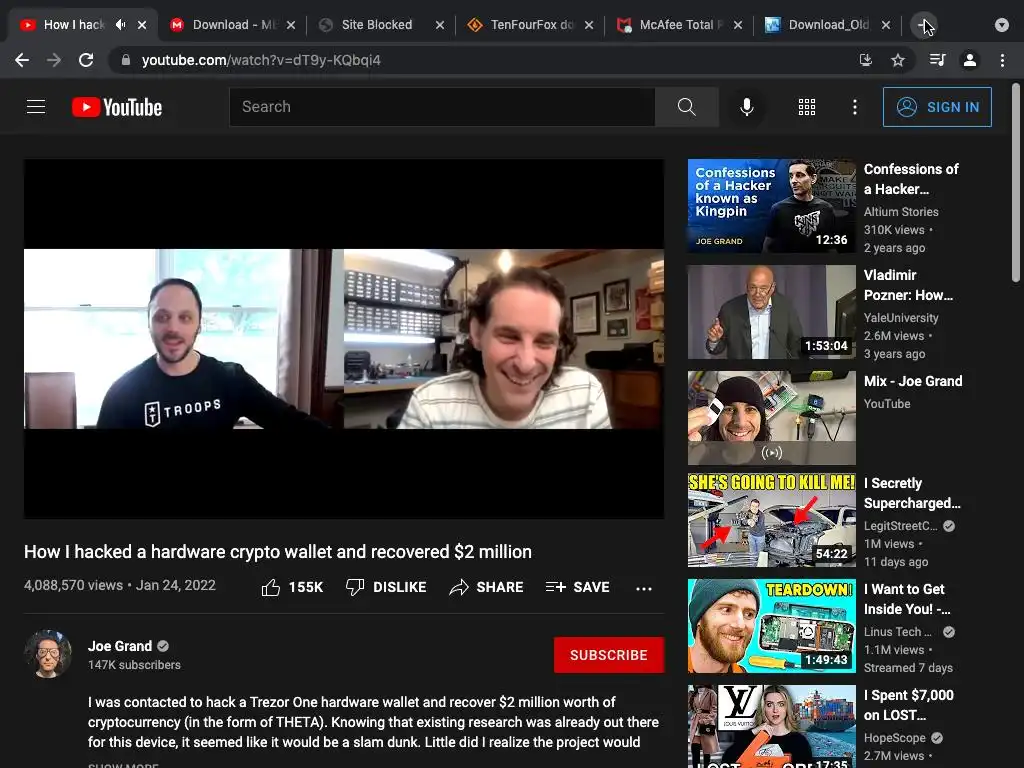The height and width of the screenshot is (768, 1024).
Task: Open 'I Spent $7,000 on LOST' title
Action: click(908, 705)
